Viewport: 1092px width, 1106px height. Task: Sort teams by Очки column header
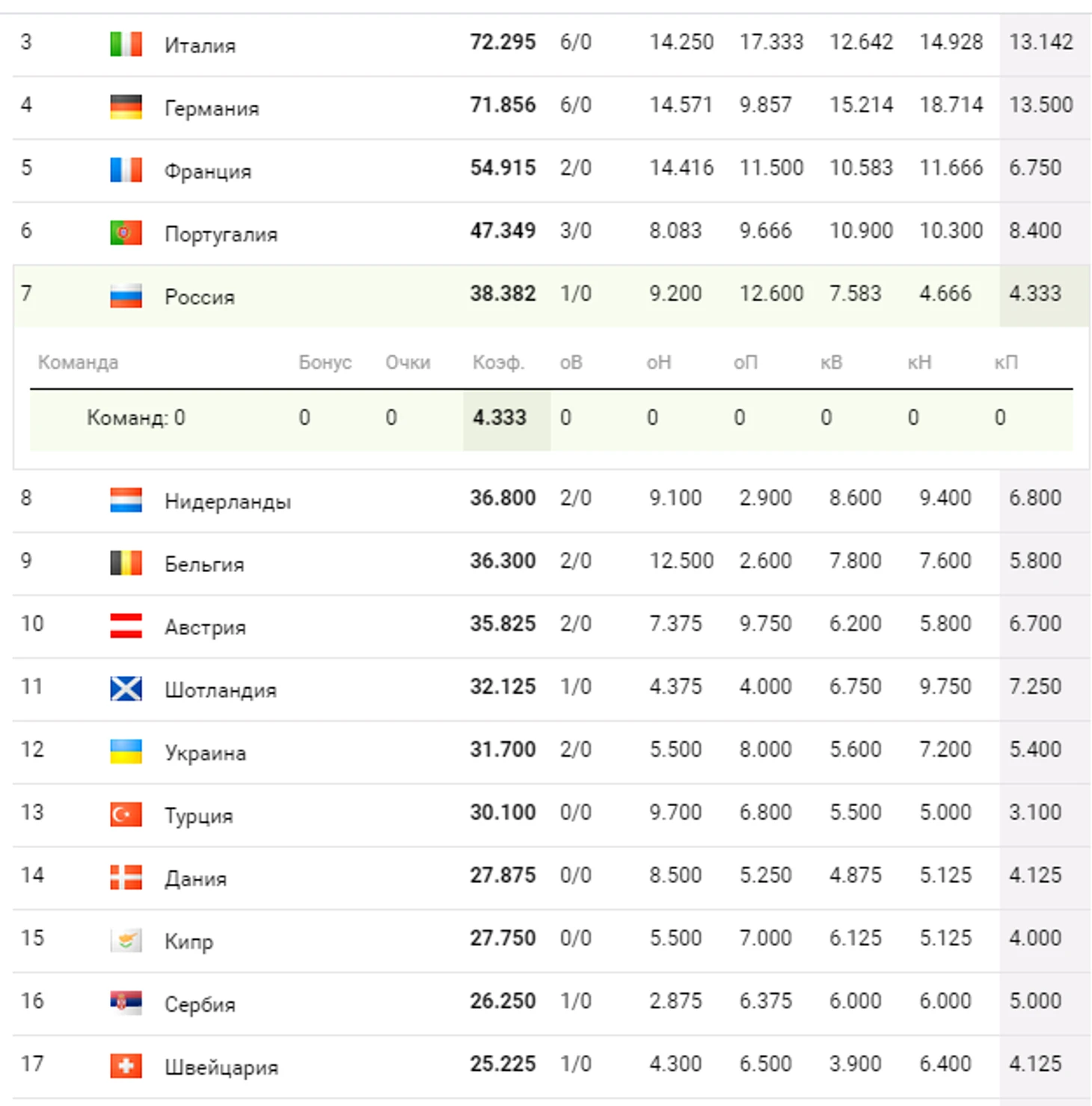pyautogui.click(x=408, y=363)
